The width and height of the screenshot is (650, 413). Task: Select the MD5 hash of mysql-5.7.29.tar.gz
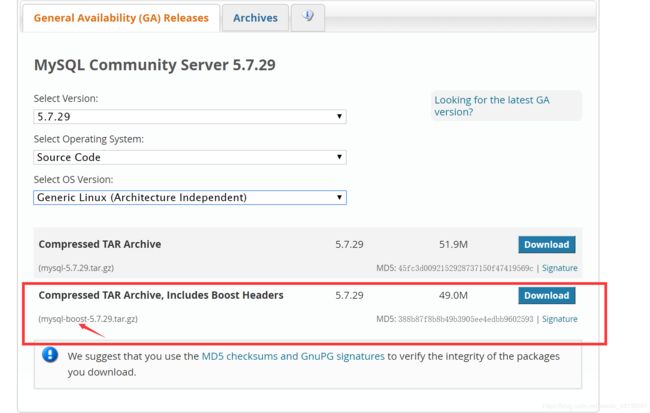click(466, 268)
